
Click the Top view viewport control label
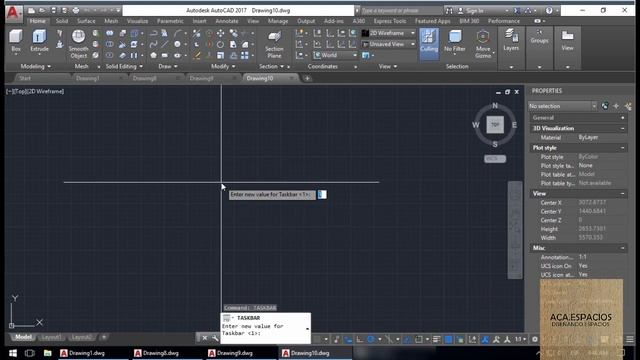(20, 91)
